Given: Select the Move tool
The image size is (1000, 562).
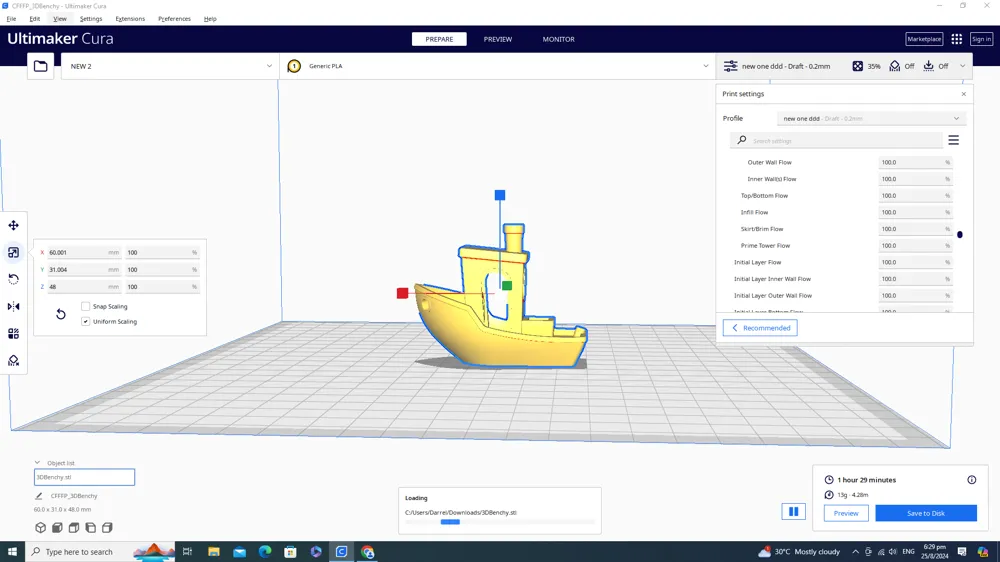Looking at the screenshot, I should [x=13, y=225].
